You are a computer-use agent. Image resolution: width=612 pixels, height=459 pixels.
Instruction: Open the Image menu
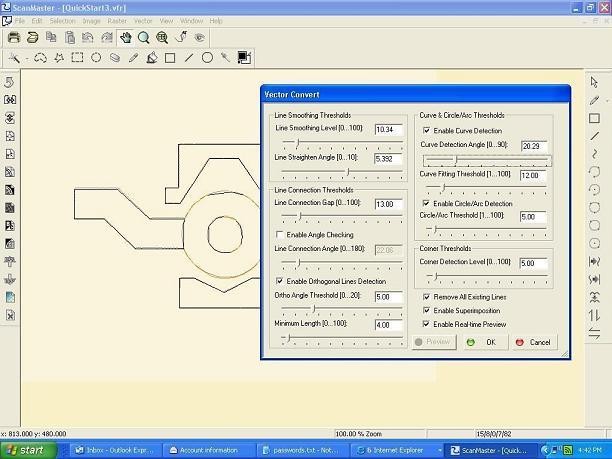[91, 21]
